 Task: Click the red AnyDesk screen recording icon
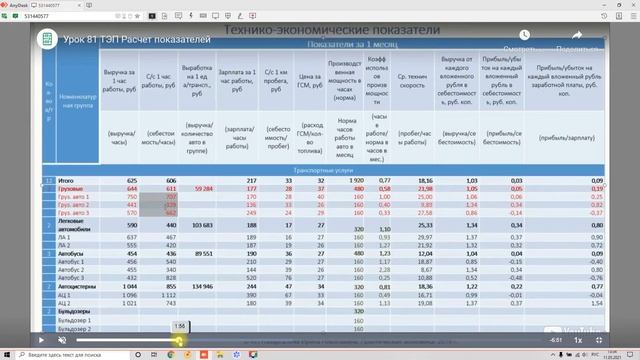[253, 16]
